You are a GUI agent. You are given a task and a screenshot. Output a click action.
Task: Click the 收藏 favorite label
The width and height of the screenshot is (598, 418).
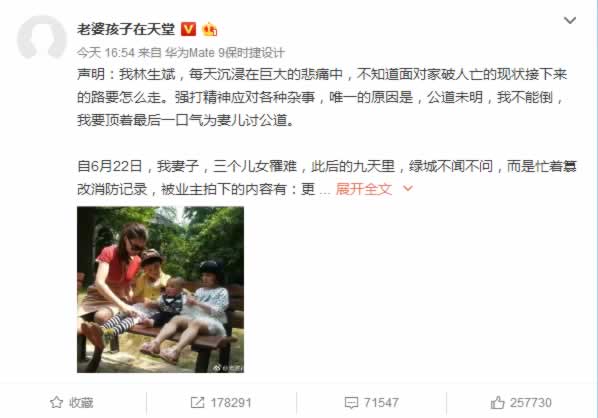tap(81, 403)
